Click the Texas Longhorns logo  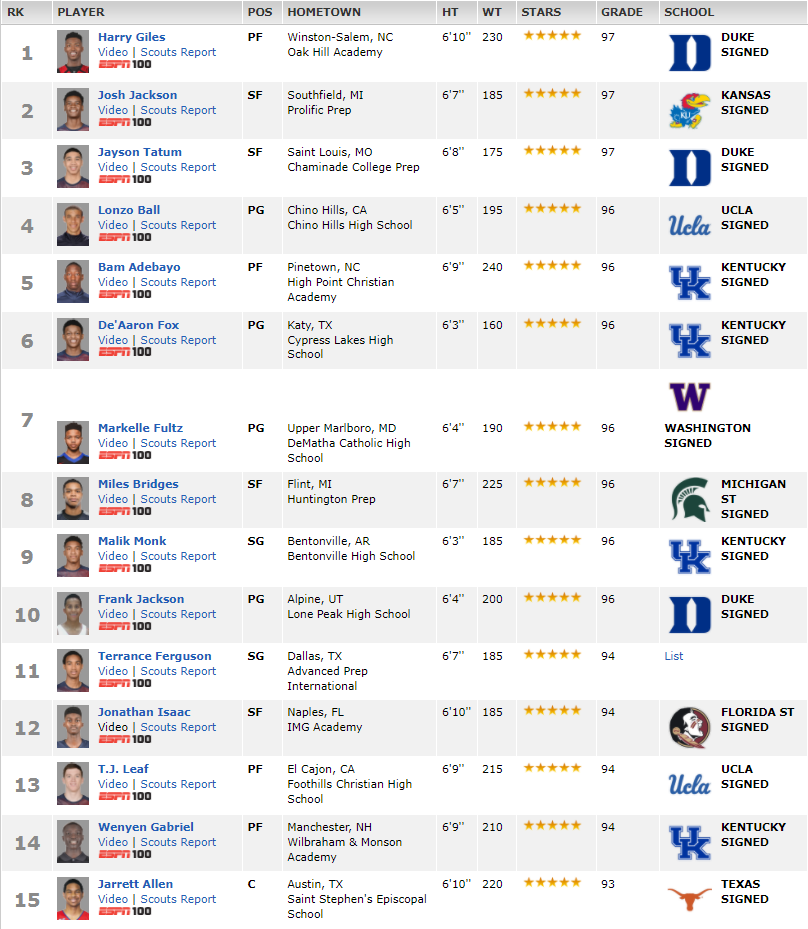point(690,899)
